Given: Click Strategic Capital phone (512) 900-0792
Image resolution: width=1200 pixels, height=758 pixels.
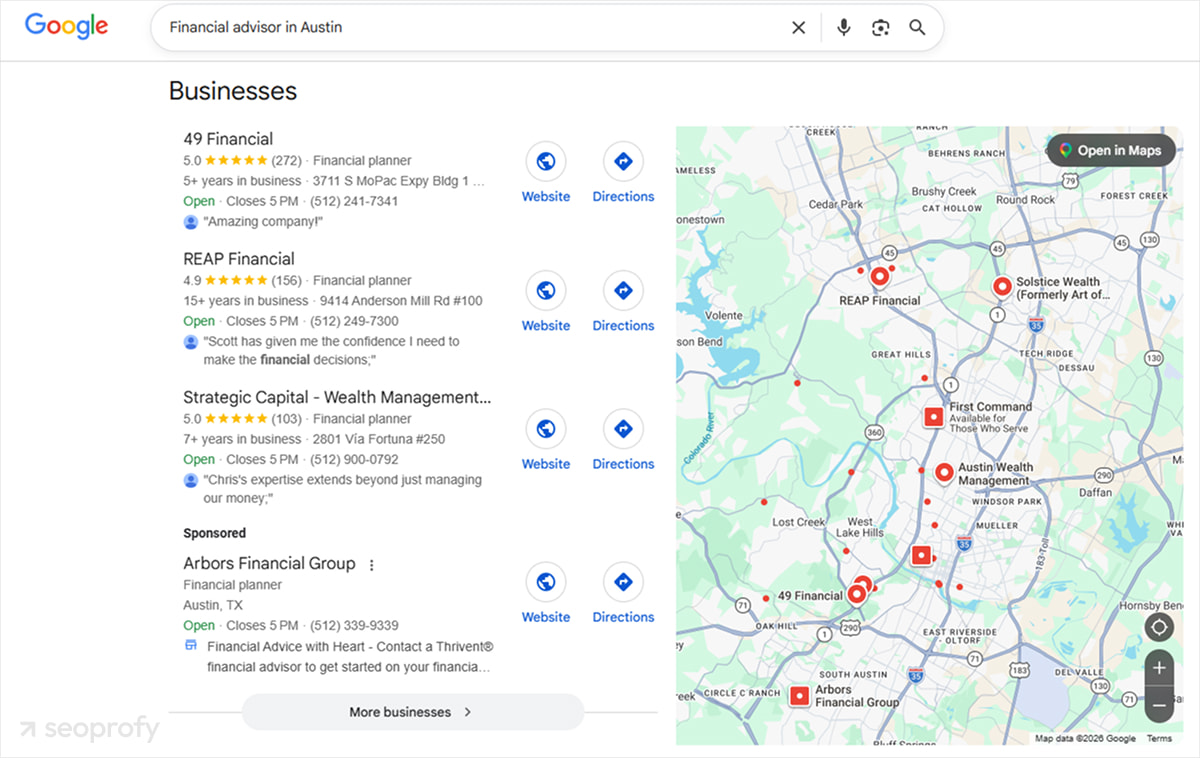Looking at the screenshot, I should coord(354,459).
